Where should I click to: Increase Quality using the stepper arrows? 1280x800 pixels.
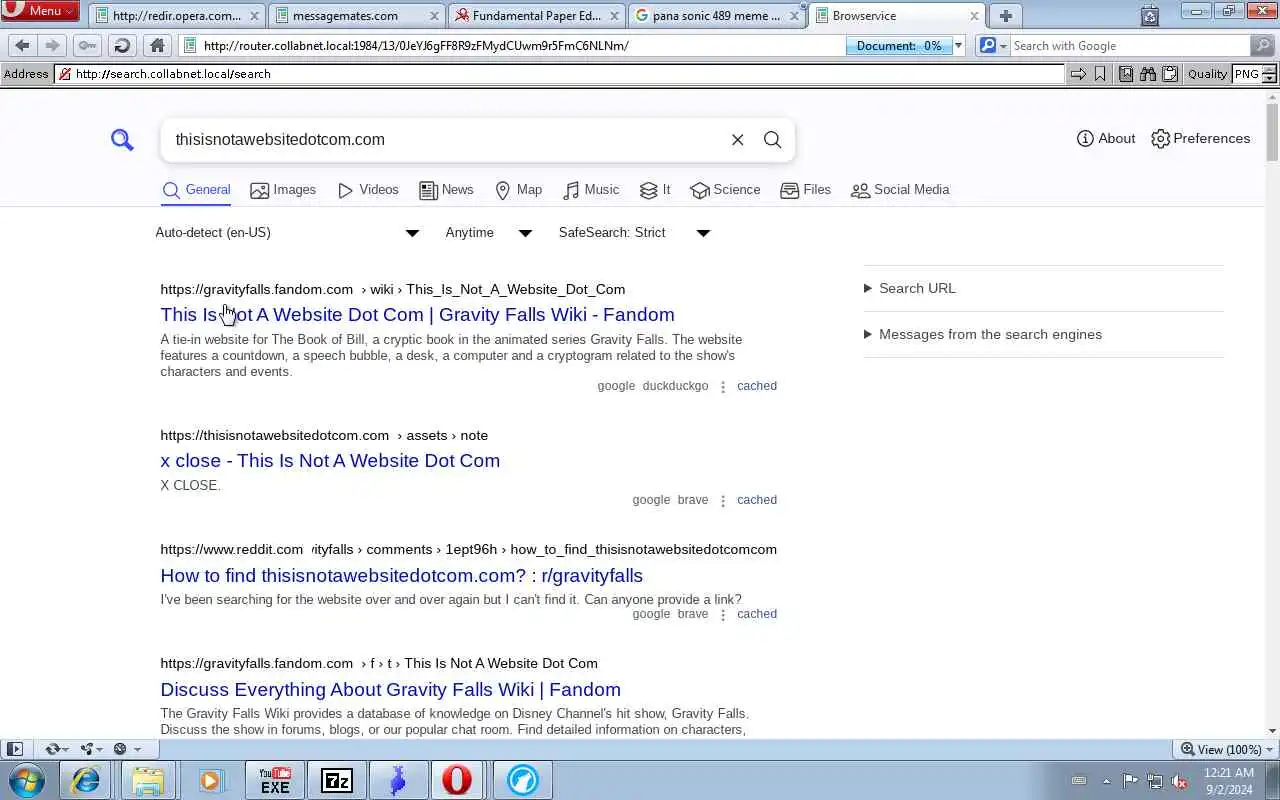[1270, 69]
